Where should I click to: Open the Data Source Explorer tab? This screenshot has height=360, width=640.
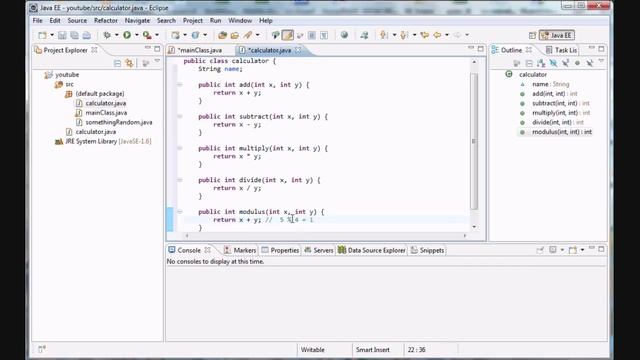pyautogui.click(x=371, y=250)
